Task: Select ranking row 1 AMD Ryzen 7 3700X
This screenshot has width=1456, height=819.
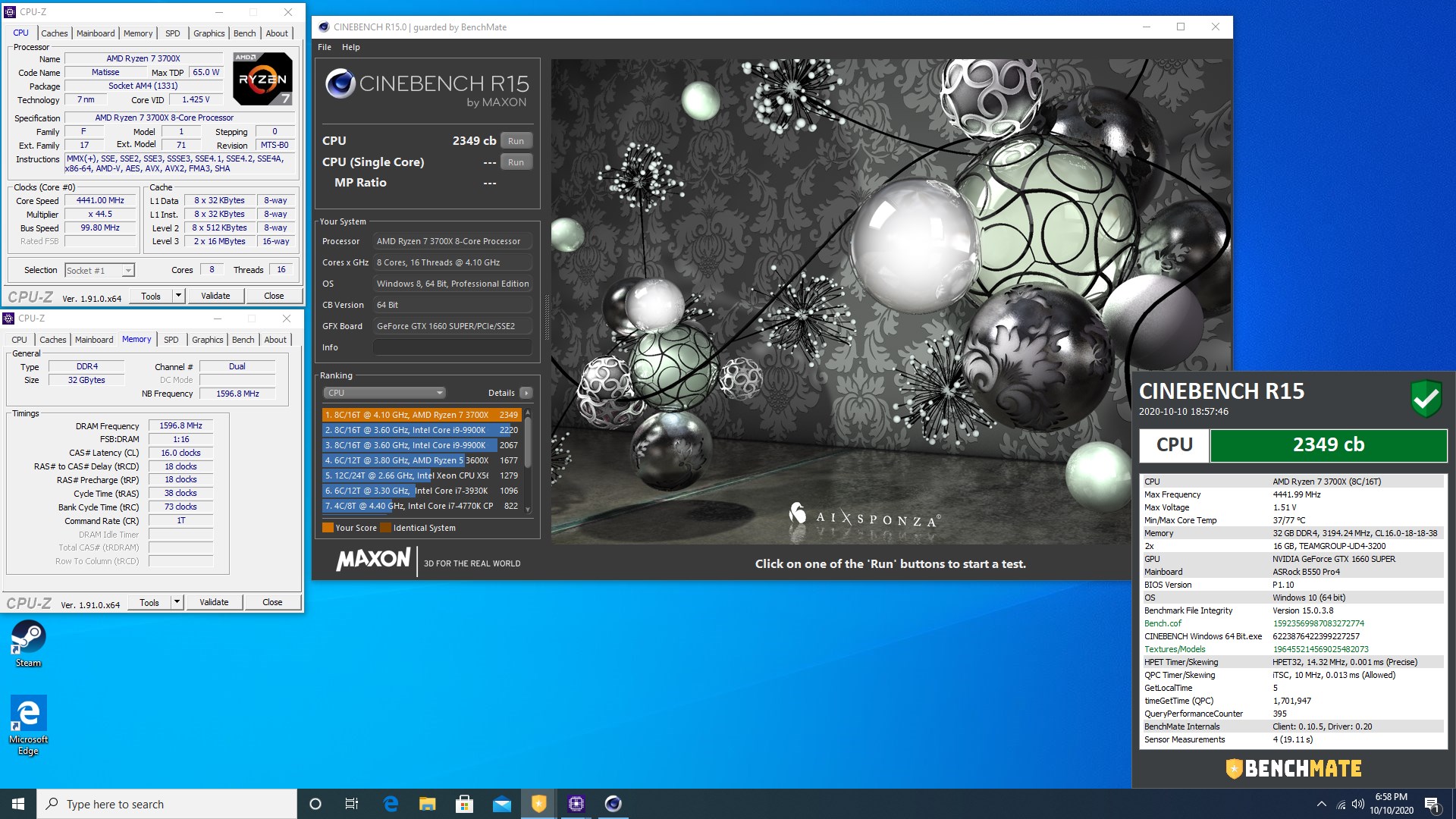Action: coord(421,415)
